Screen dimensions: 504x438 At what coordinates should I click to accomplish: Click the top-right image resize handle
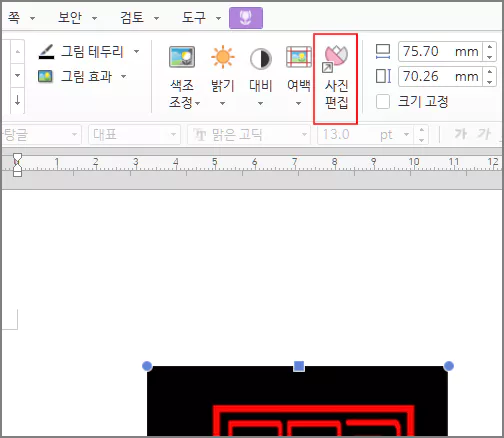tap(449, 366)
